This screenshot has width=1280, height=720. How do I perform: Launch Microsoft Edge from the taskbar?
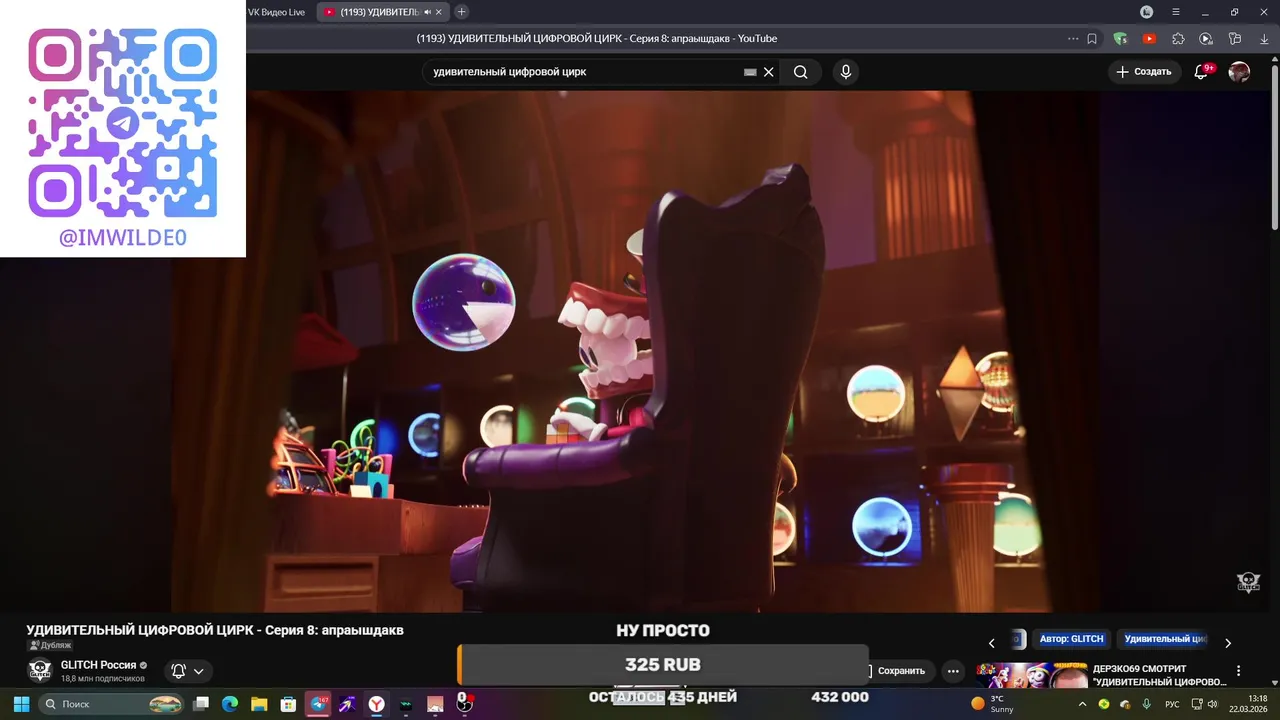click(x=230, y=704)
